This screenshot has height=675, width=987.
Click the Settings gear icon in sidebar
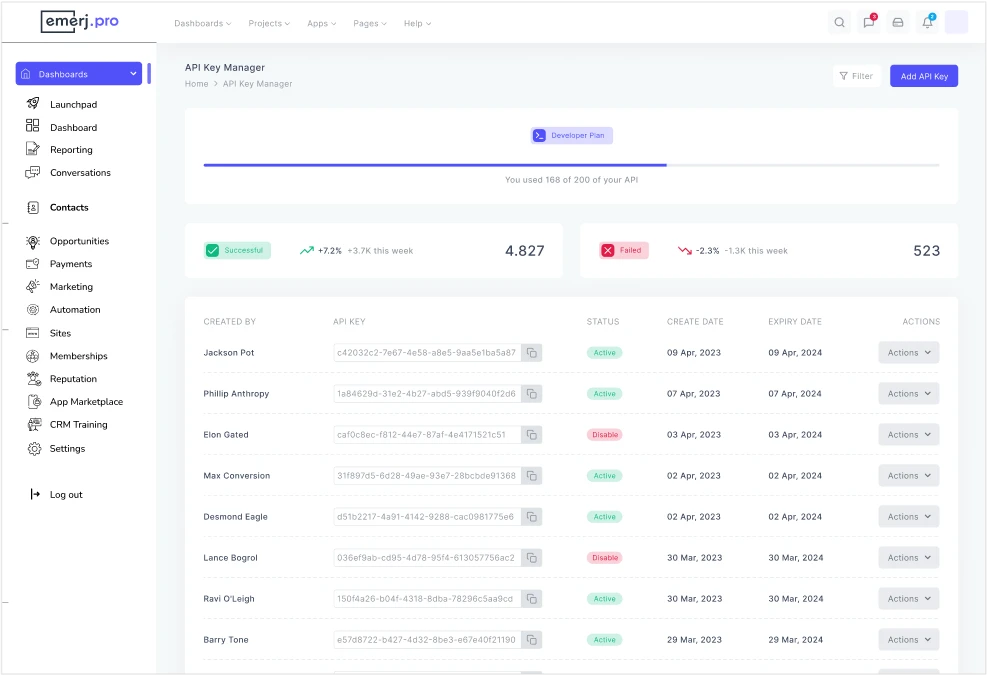point(33,449)
